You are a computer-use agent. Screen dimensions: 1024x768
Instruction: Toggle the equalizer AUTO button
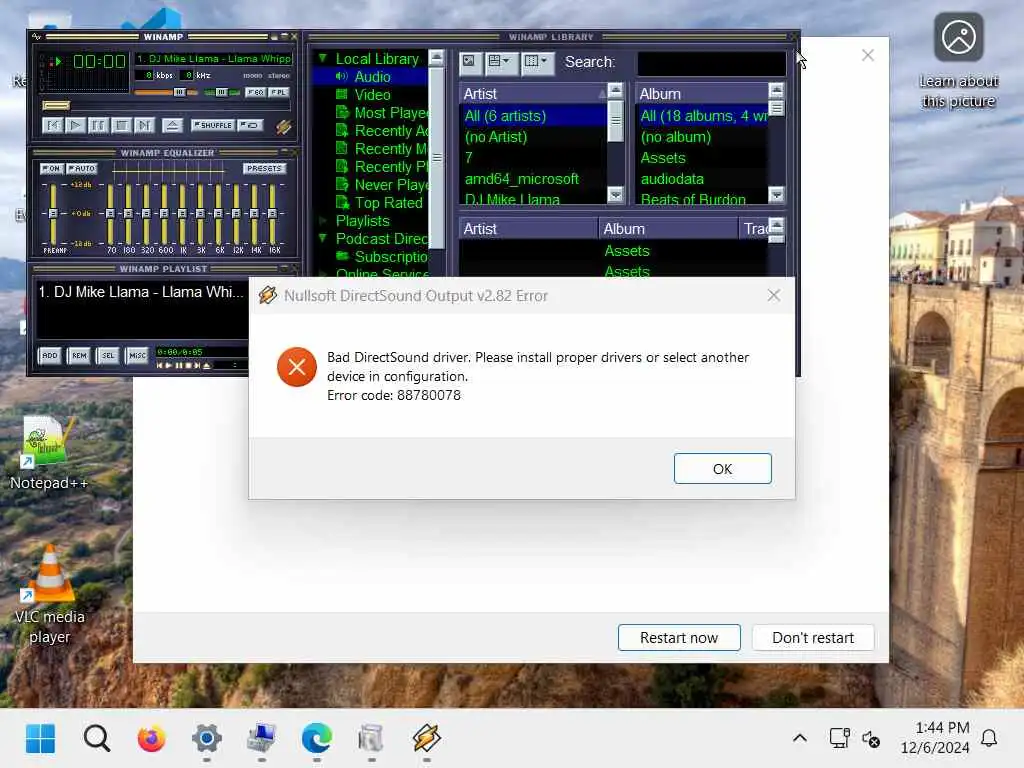81,168
